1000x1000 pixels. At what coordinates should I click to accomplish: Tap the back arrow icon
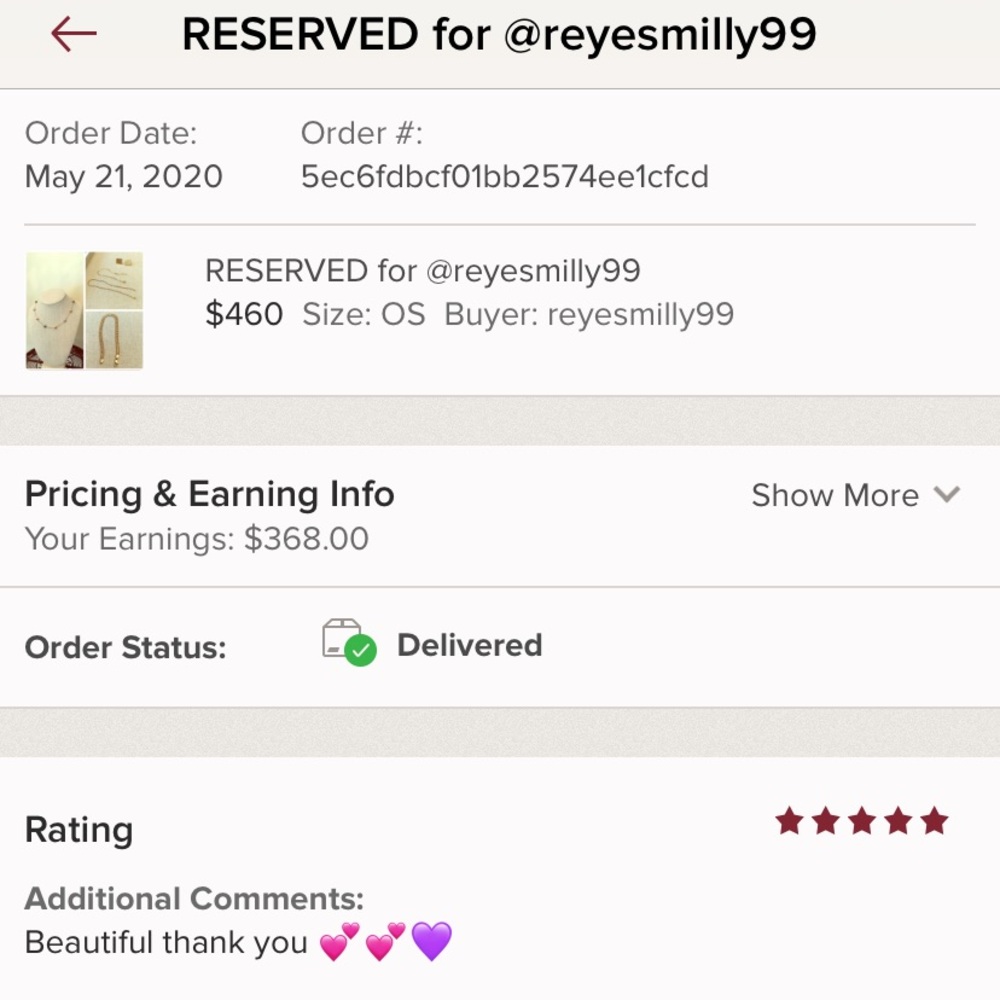pos(74,34)
